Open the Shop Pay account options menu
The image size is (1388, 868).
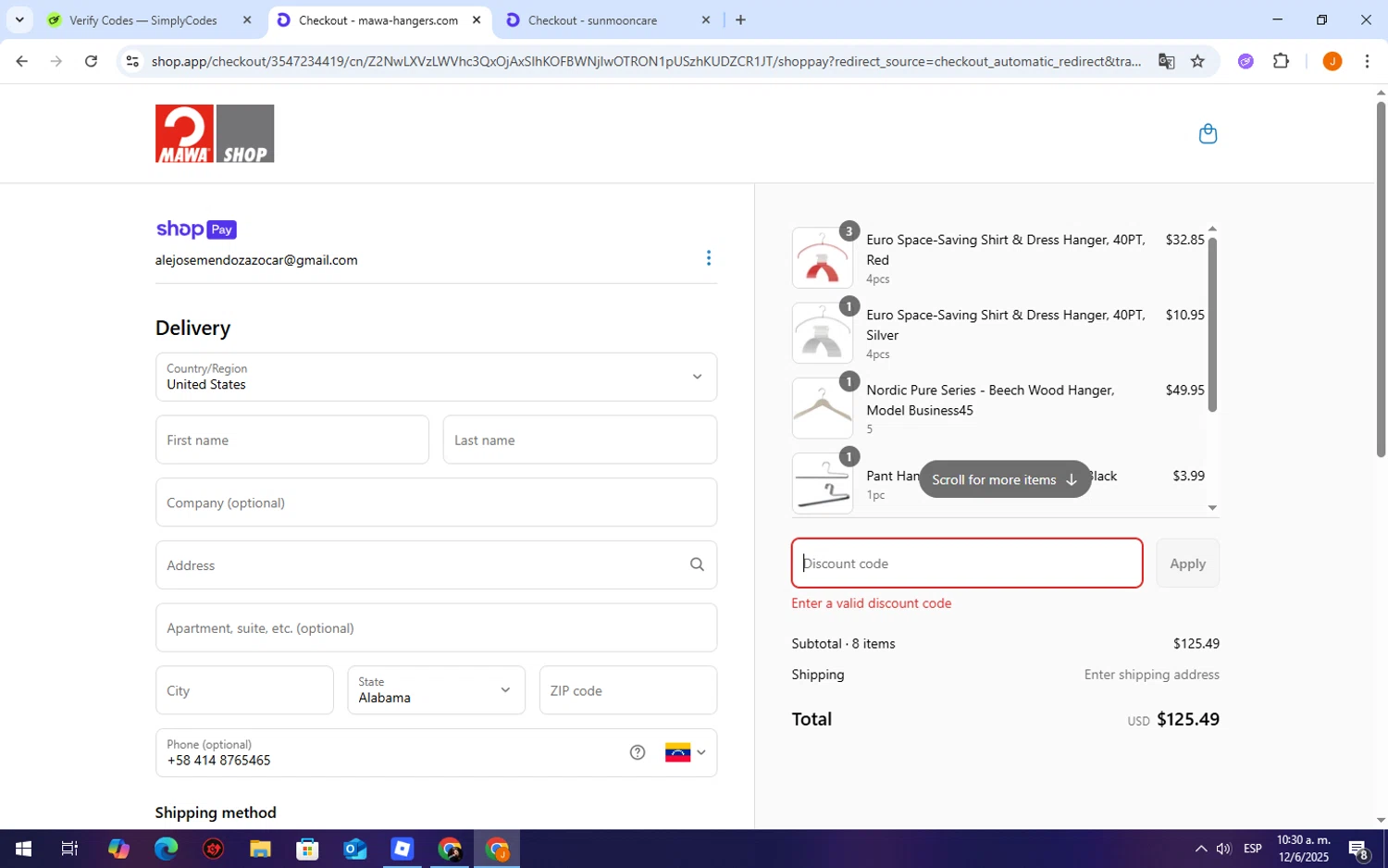[709, 258]
